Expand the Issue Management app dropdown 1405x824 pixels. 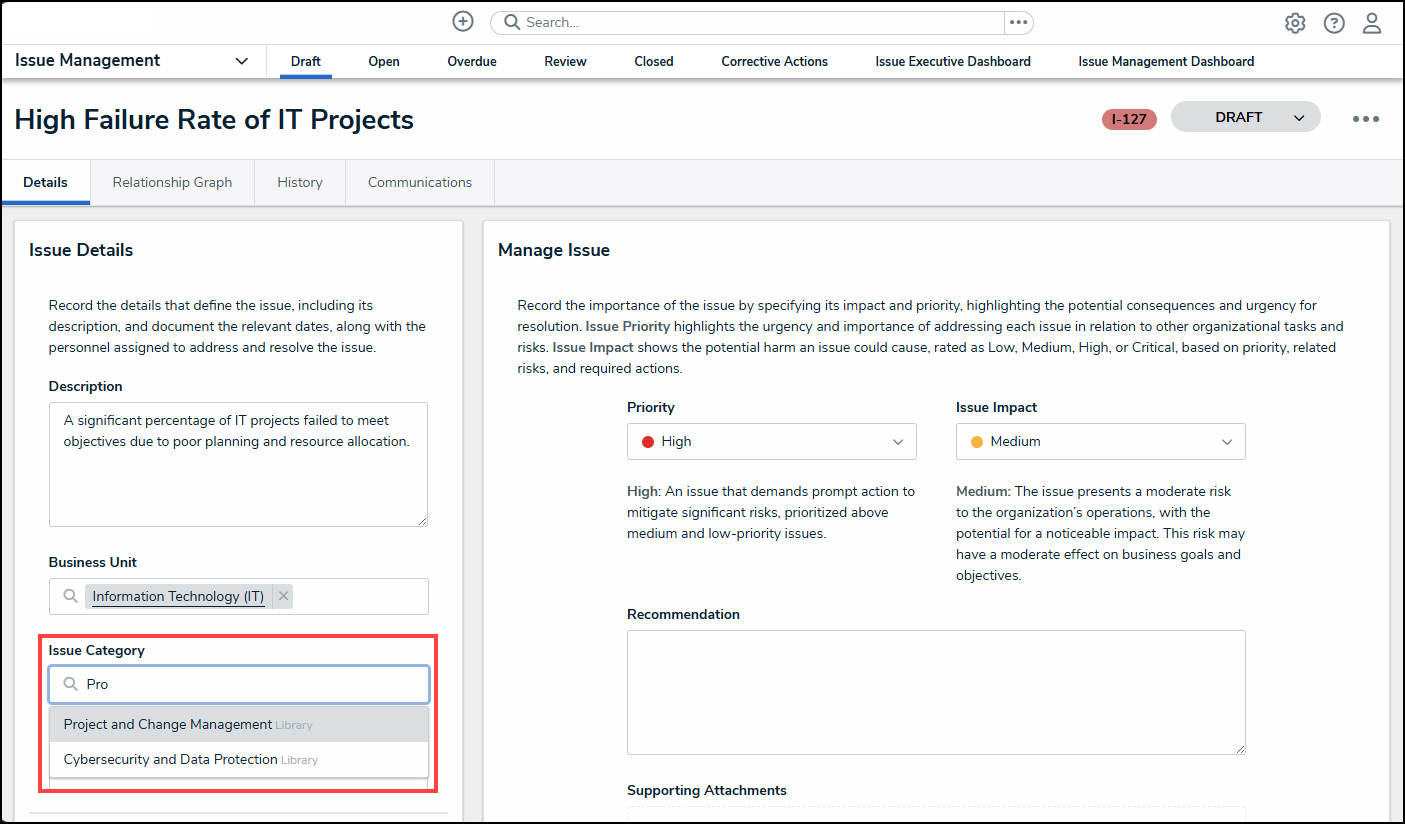click(x=241, y=61)
